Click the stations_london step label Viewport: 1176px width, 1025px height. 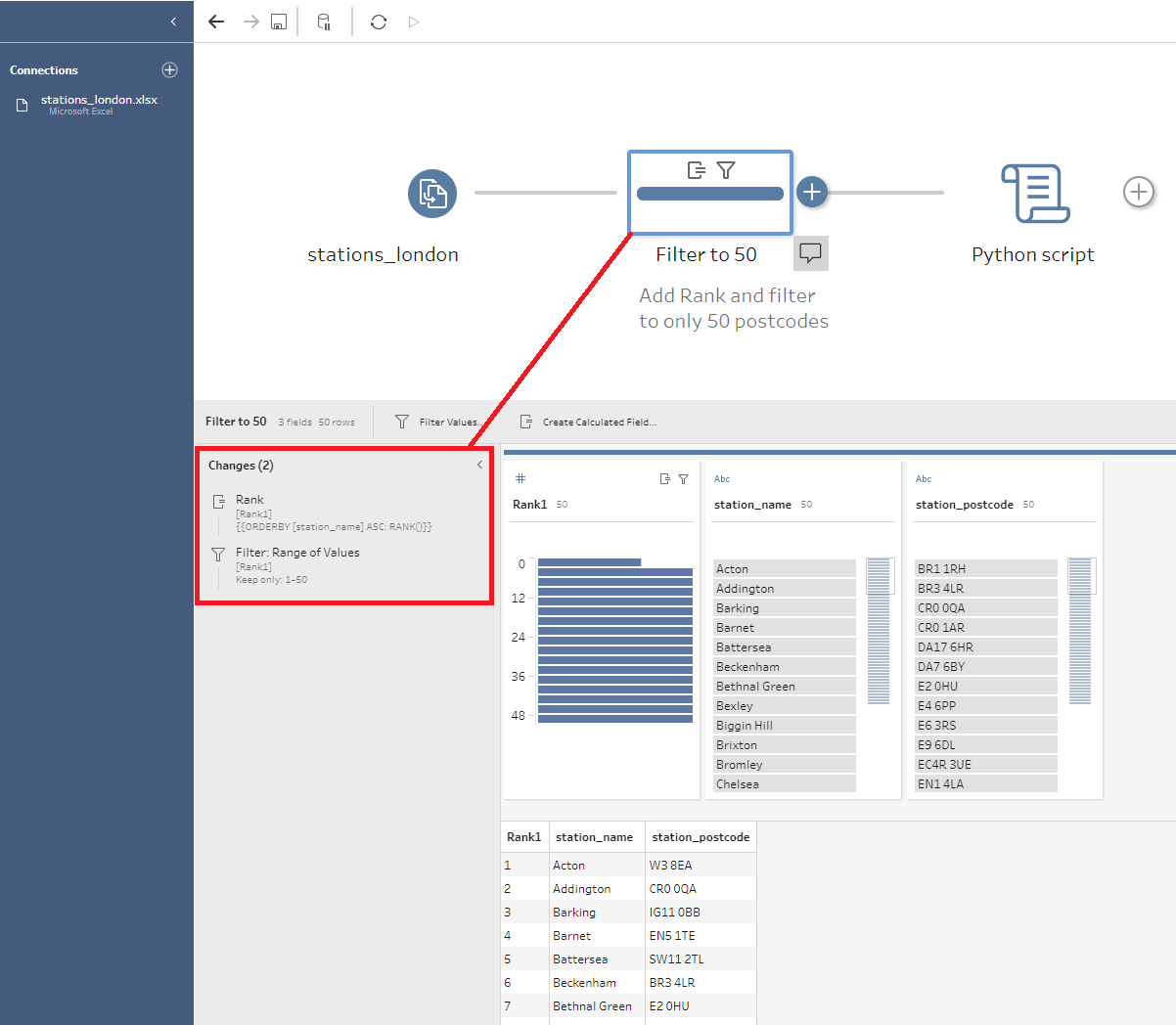click(383, 254)
